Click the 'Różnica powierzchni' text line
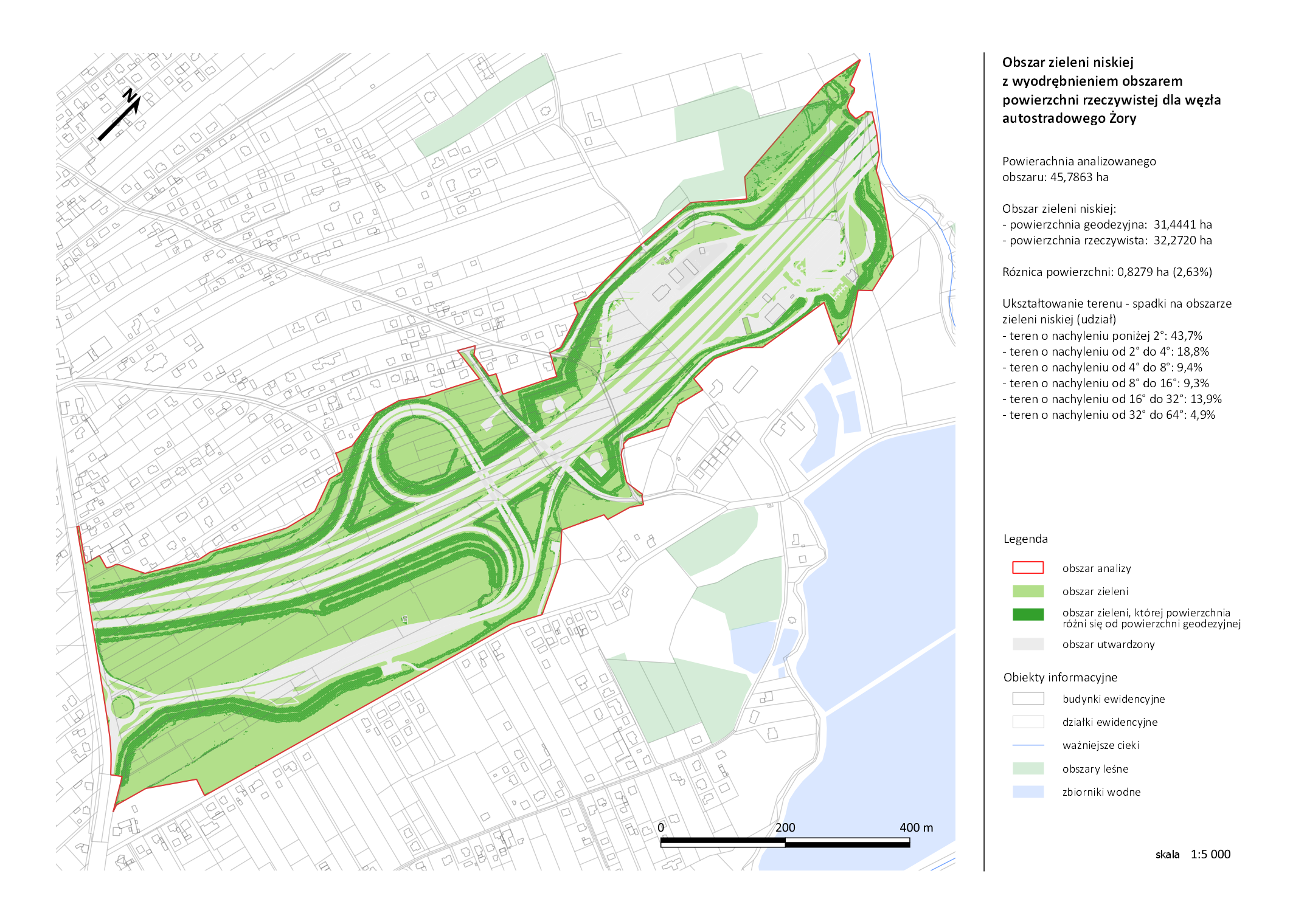Screen dimensions: 1307x924 click(x=1107, y=272)
